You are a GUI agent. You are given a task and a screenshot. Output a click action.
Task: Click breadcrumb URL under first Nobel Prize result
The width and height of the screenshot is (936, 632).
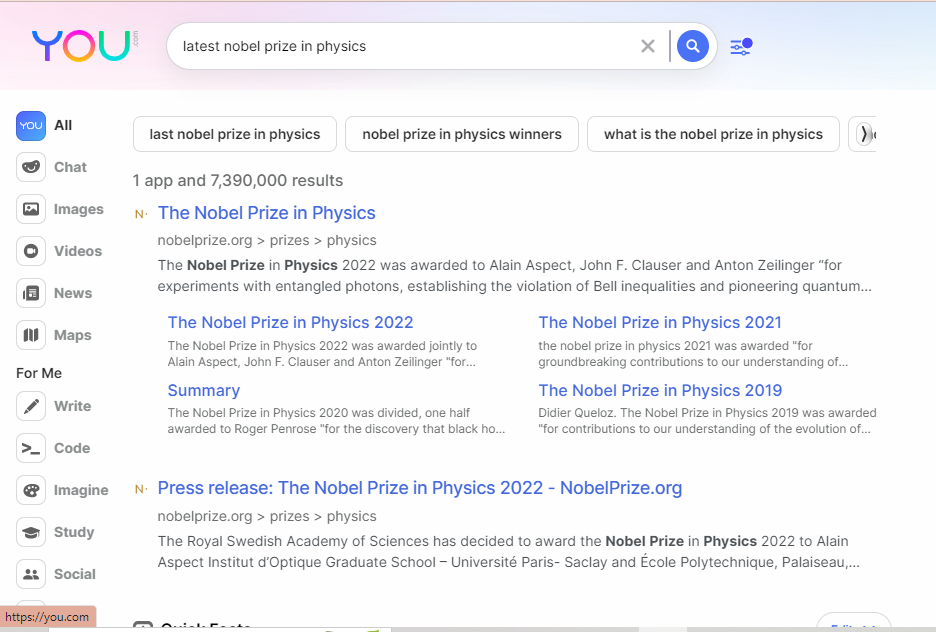point(267,241)
